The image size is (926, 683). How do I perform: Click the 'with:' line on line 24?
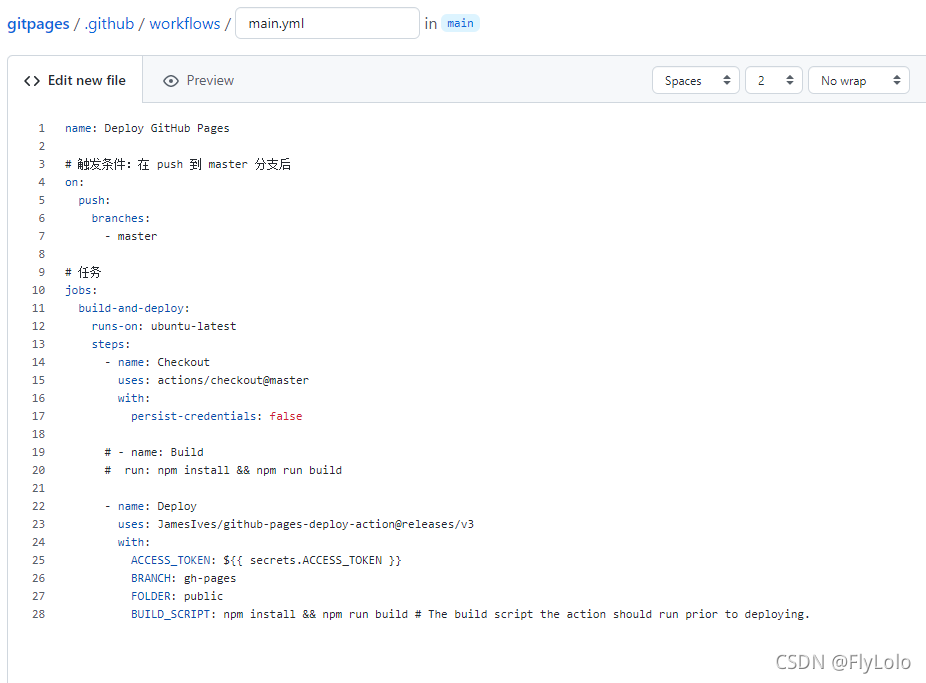pos(133,543)
